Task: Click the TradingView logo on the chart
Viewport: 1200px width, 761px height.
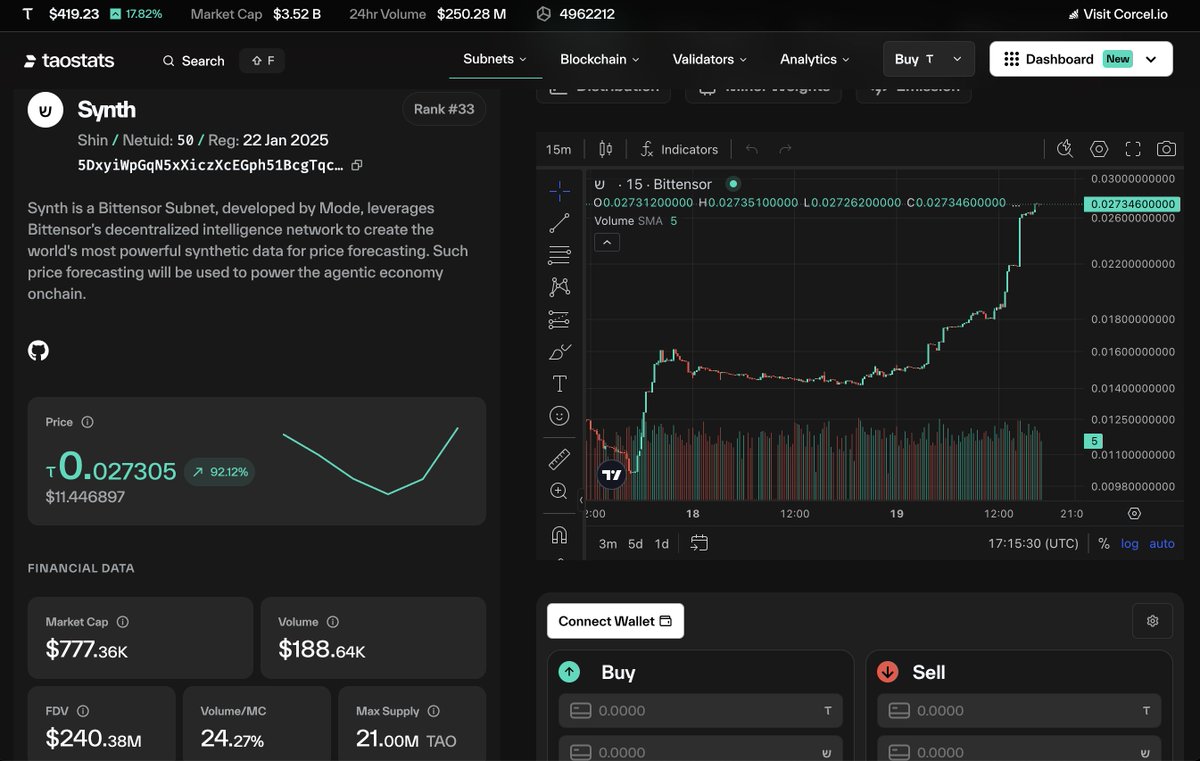Action: [611, 475]
